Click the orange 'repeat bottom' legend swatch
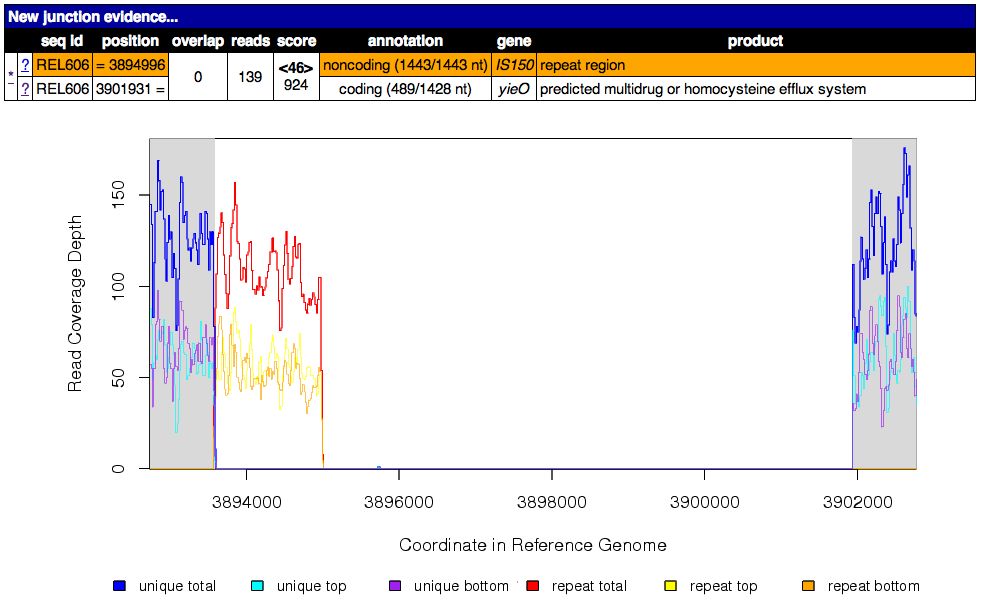Viewport: 981px width, 607px height. pyautogui.click(x=808, y=586)
